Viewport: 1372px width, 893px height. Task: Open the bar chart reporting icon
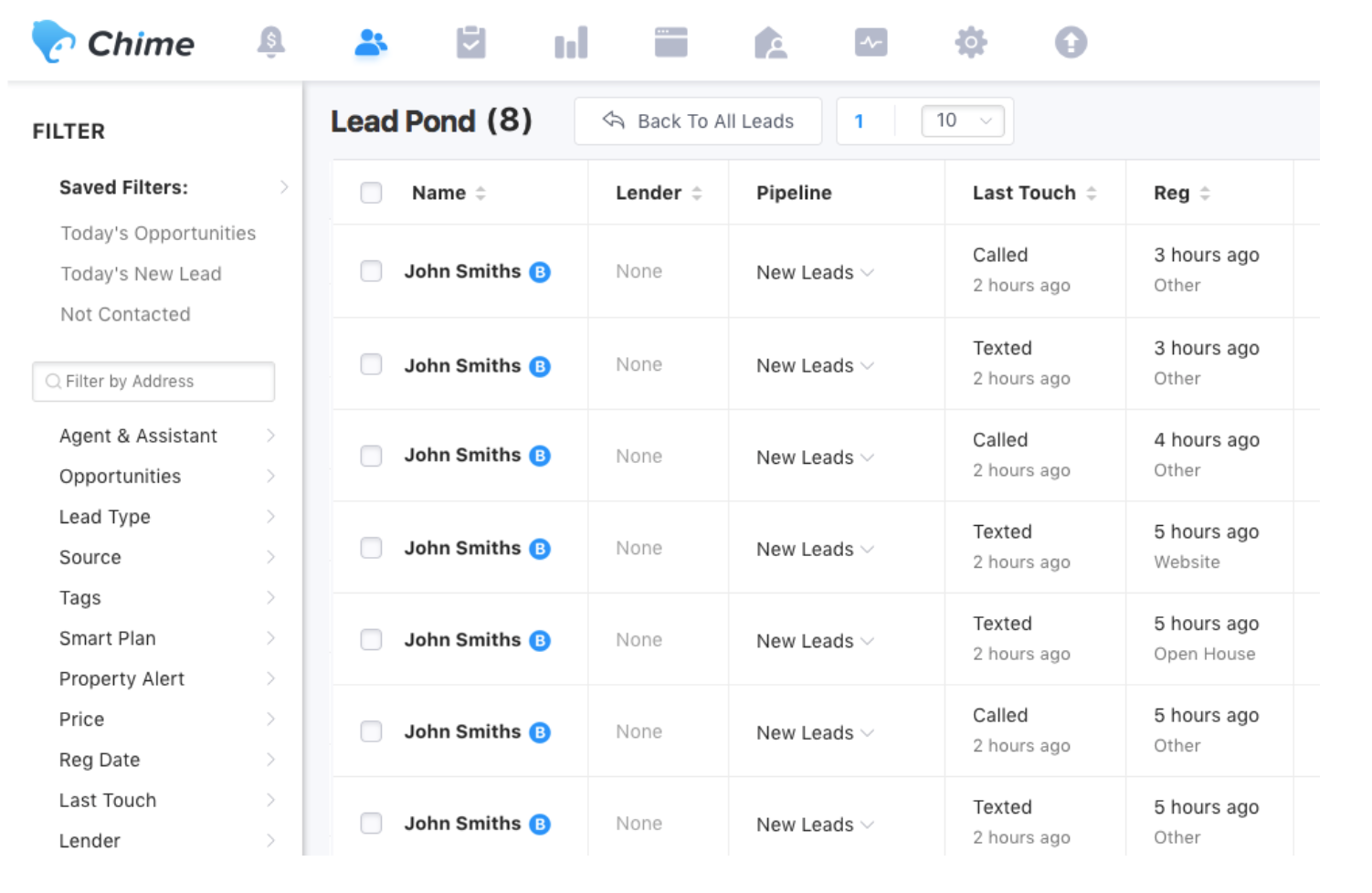click(571, 42)
